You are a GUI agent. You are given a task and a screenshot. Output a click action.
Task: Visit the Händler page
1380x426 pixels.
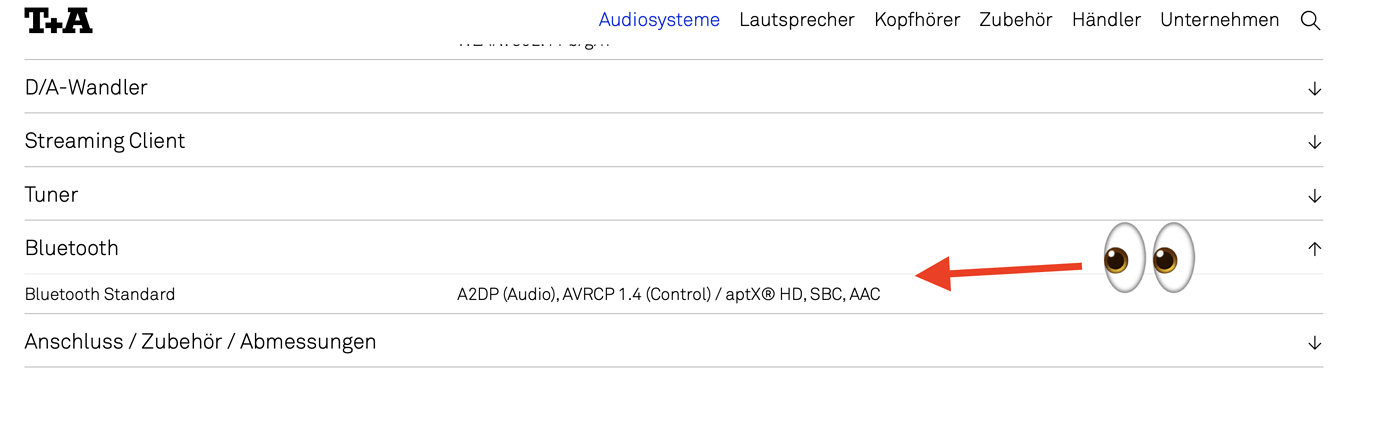click(x=1106, y=20)
